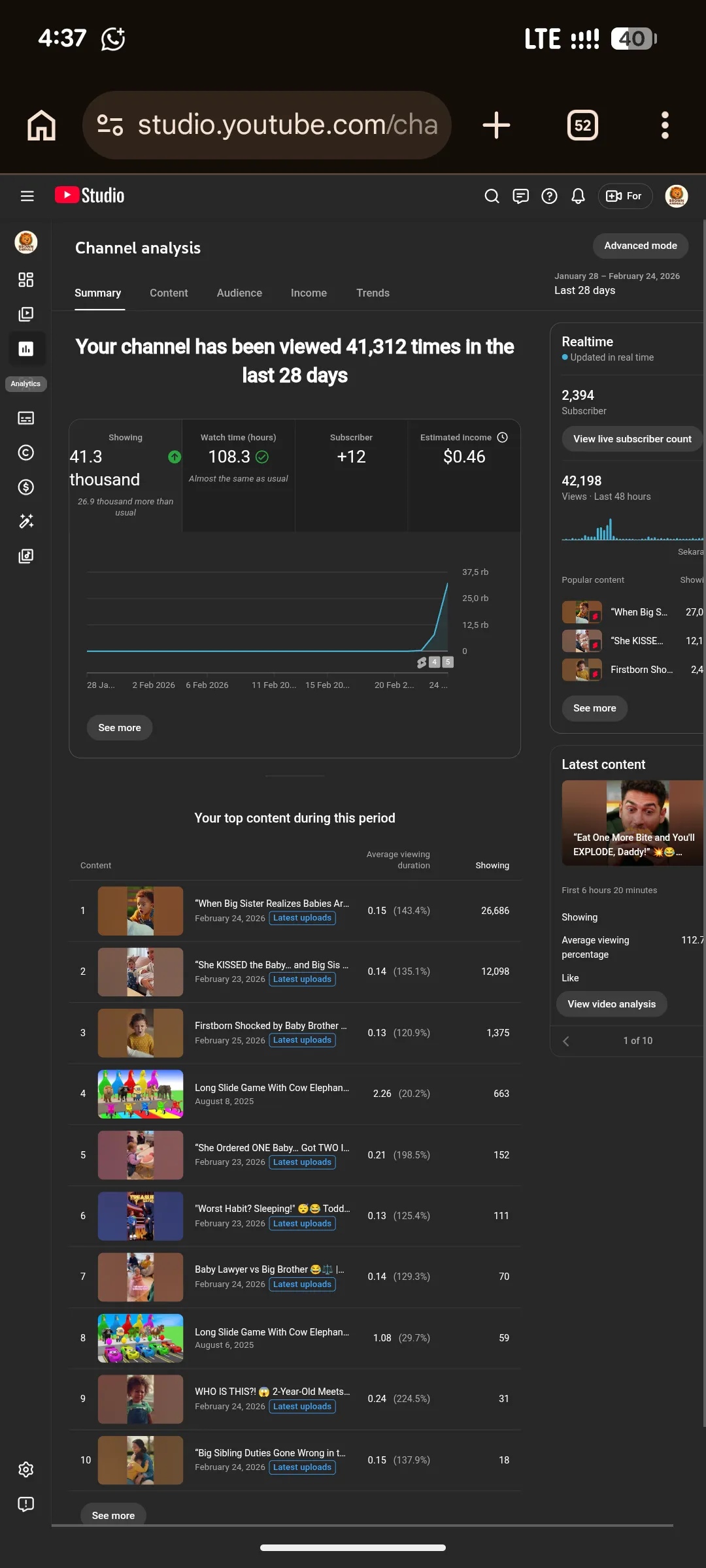The width and height of the screenshot is (706, 1568).
Task: Open thumbnail of top video ranked 1
Action: (141, 911)
